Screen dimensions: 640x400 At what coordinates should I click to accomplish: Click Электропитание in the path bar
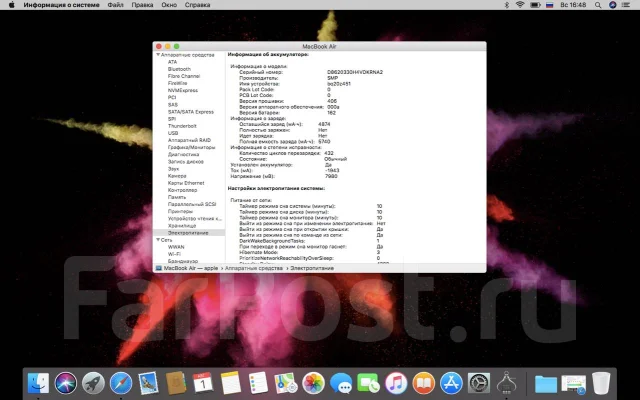pos(312,268)
